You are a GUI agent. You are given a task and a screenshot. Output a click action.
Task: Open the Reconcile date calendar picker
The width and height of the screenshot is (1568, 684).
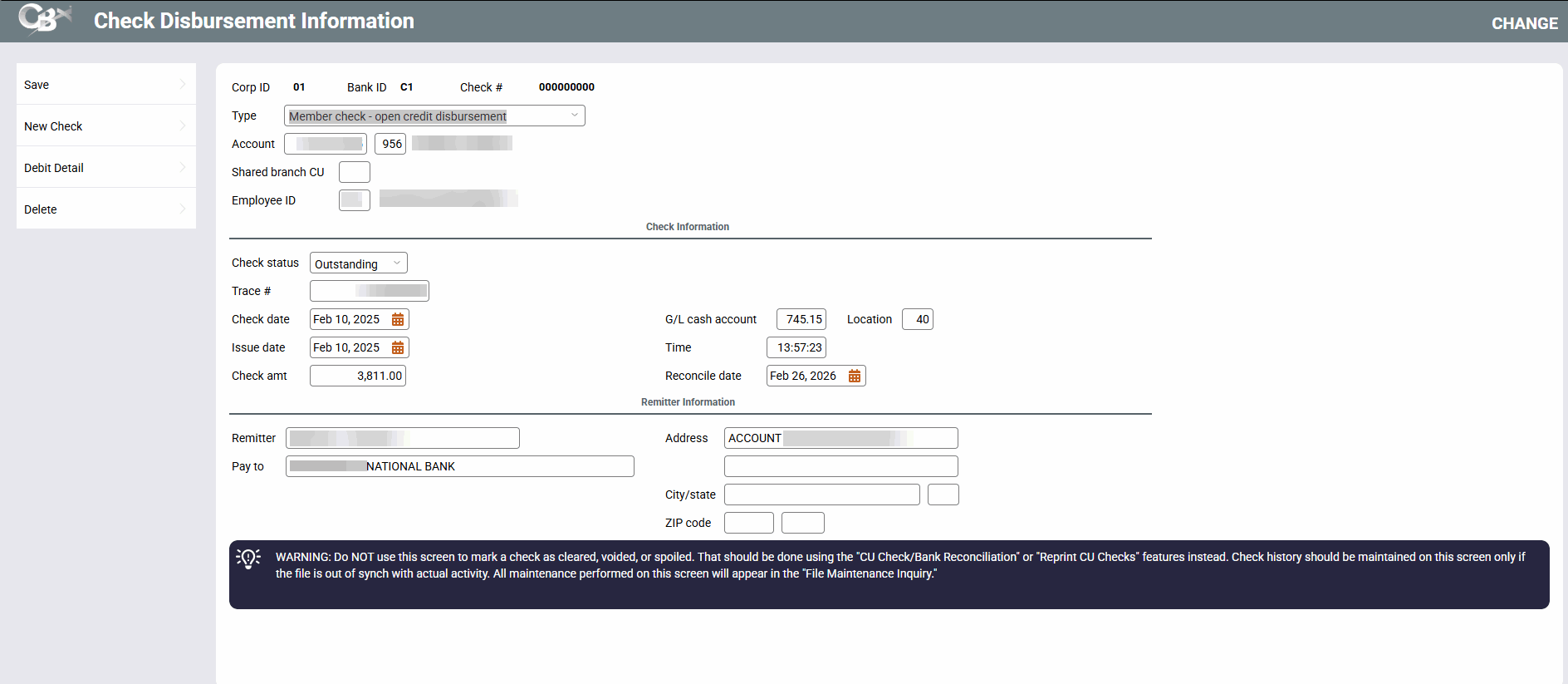point(855,376)
